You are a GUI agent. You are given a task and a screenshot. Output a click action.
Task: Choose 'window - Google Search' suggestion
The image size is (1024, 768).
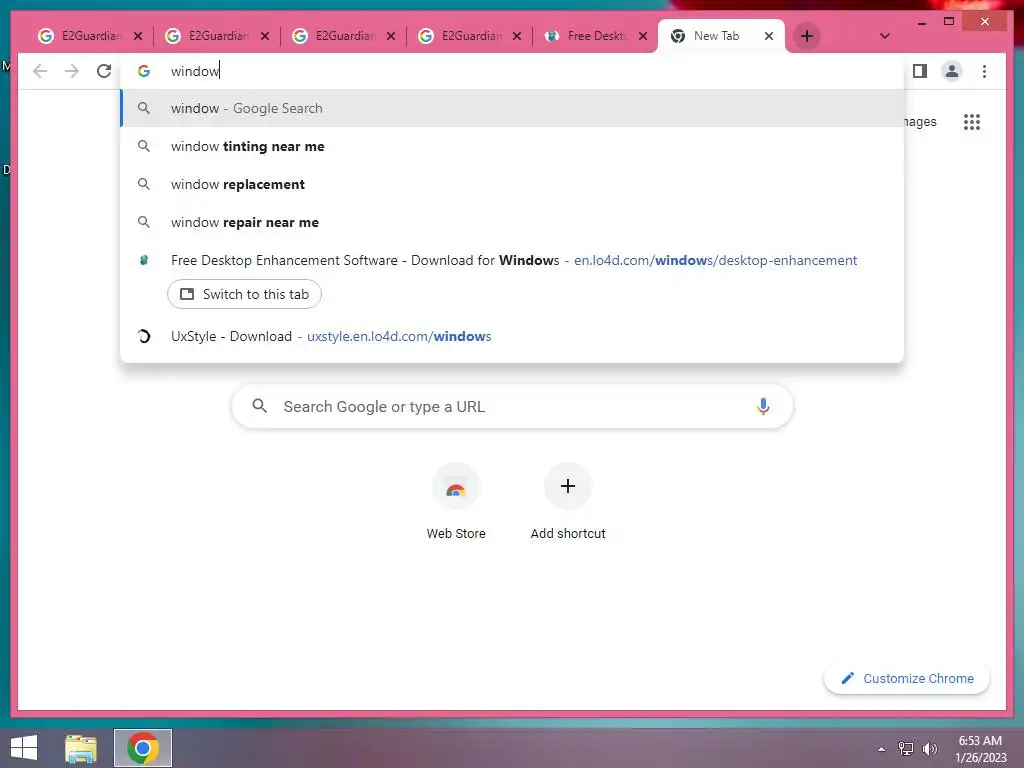(x=512, y=108)
